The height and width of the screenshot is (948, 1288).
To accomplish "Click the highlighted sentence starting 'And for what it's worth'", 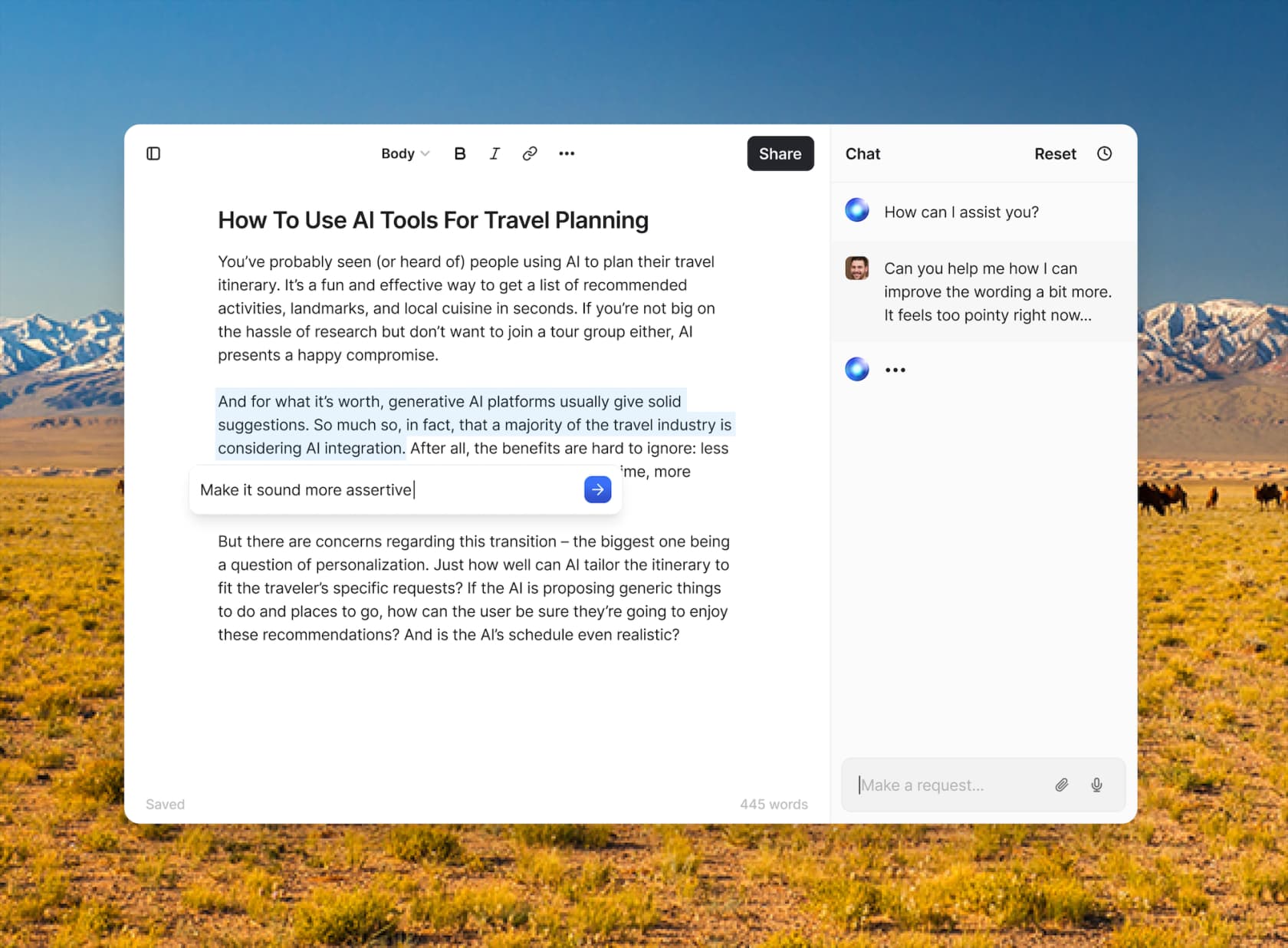I will coord(474,424).
